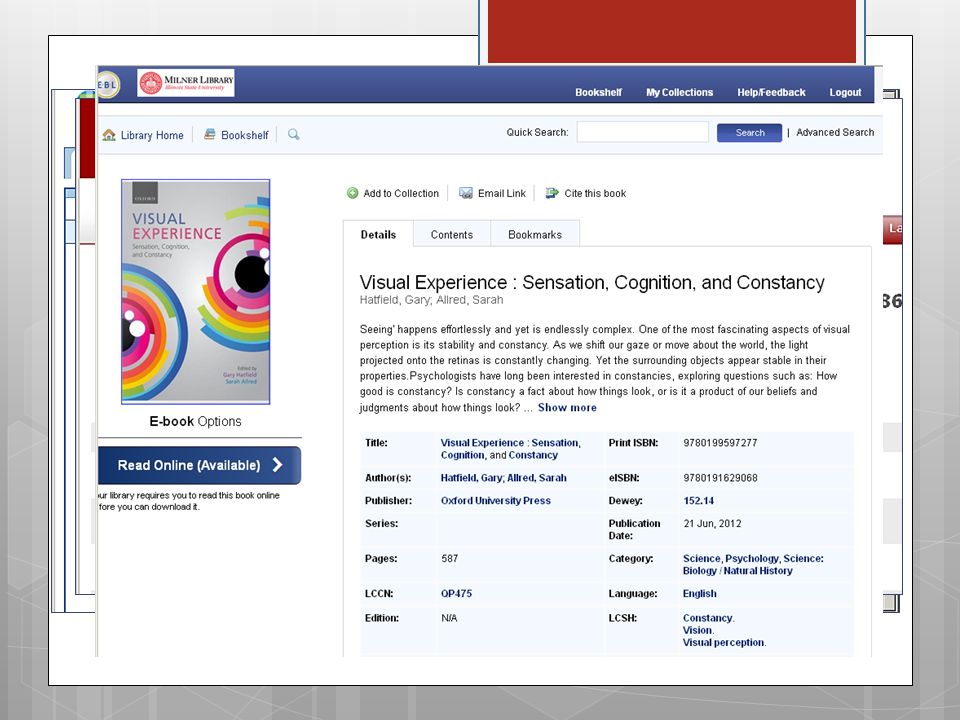Screen dimensions: 960x720
Task: Click the Vision subject heading link
Action: tap(698, 630)
